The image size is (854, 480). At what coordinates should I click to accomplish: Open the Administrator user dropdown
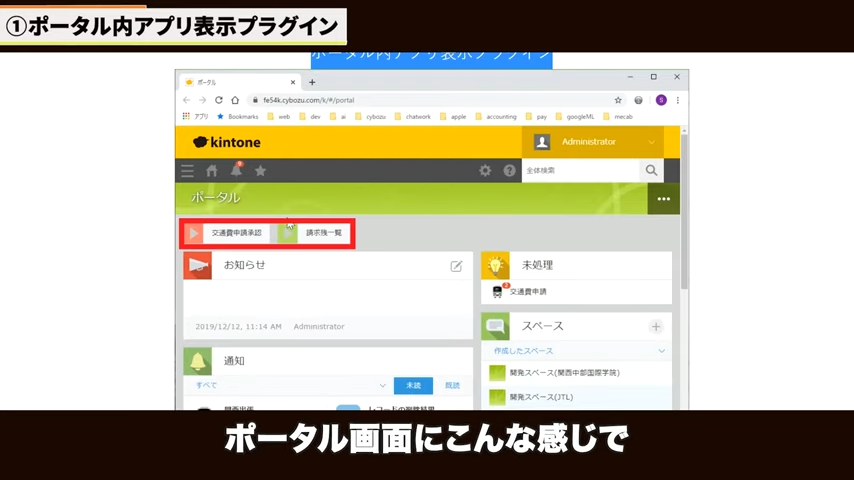(x=593, y=142)
